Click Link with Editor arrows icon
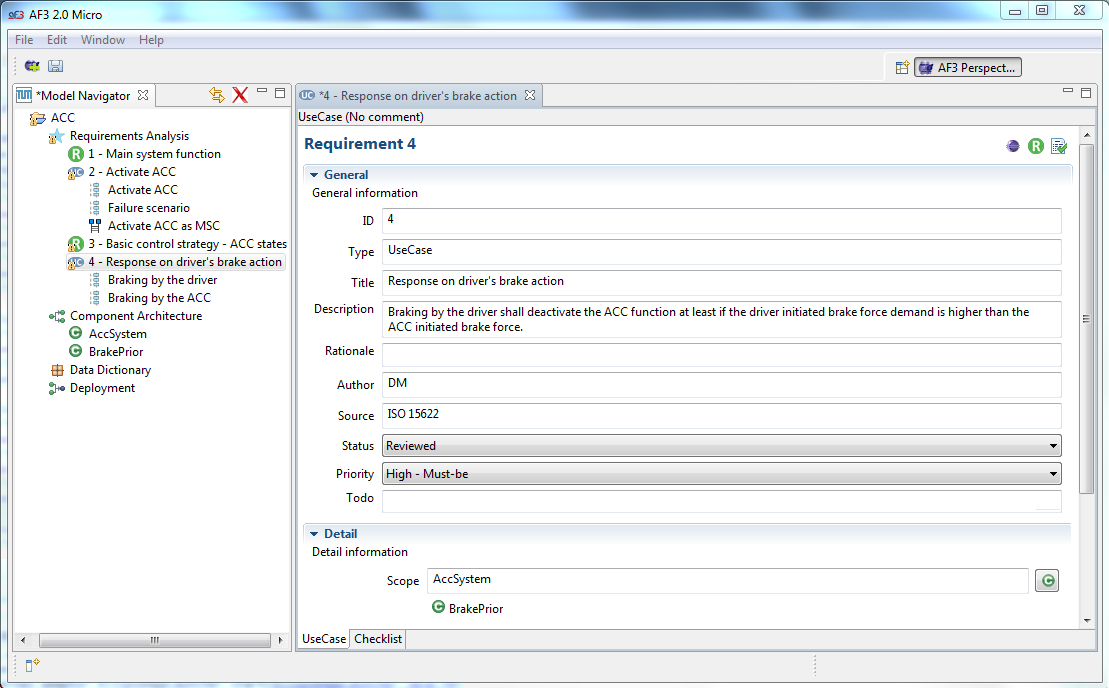 point(217,95)
